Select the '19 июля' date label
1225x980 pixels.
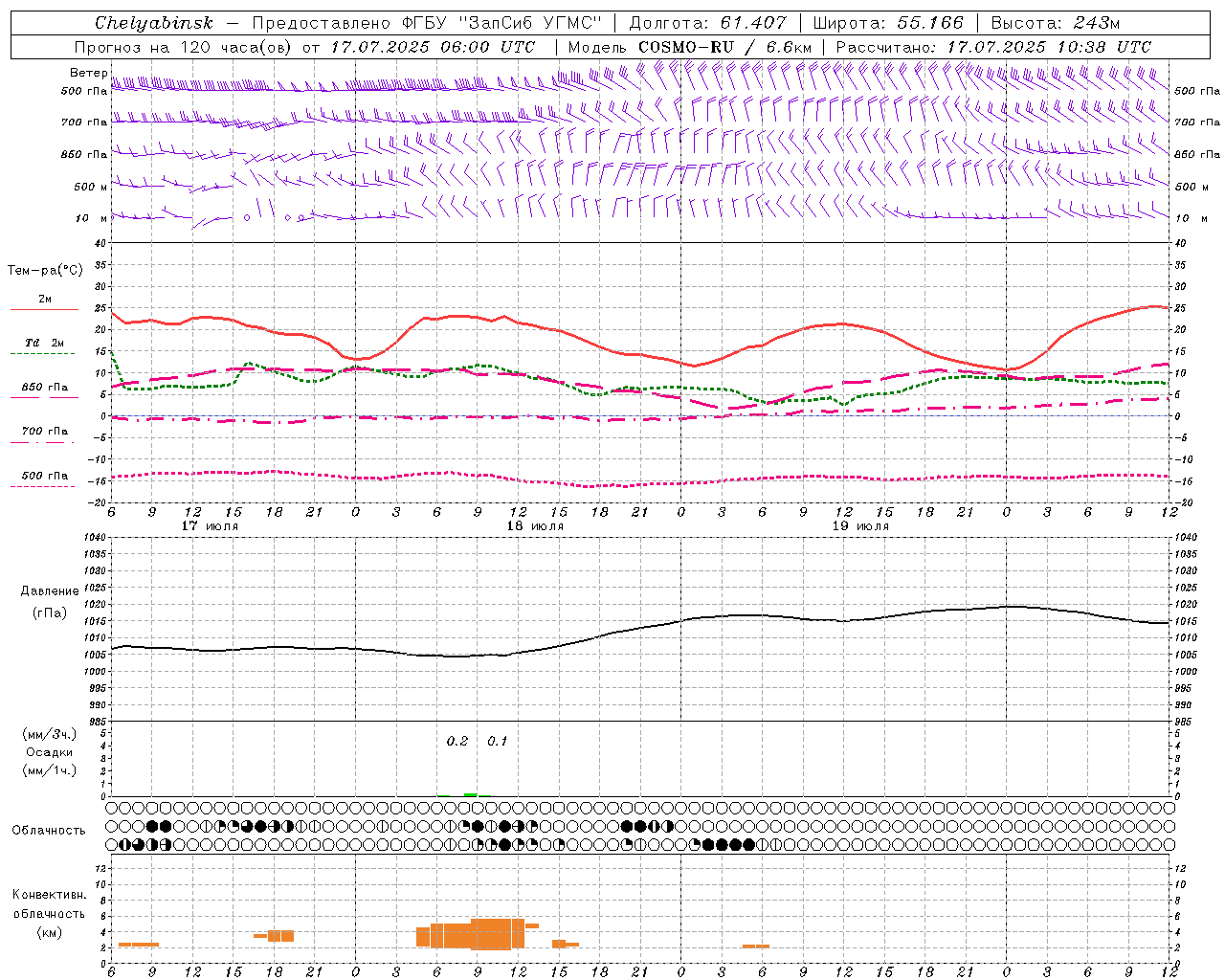pyautogui.click(x=860, y=526)
